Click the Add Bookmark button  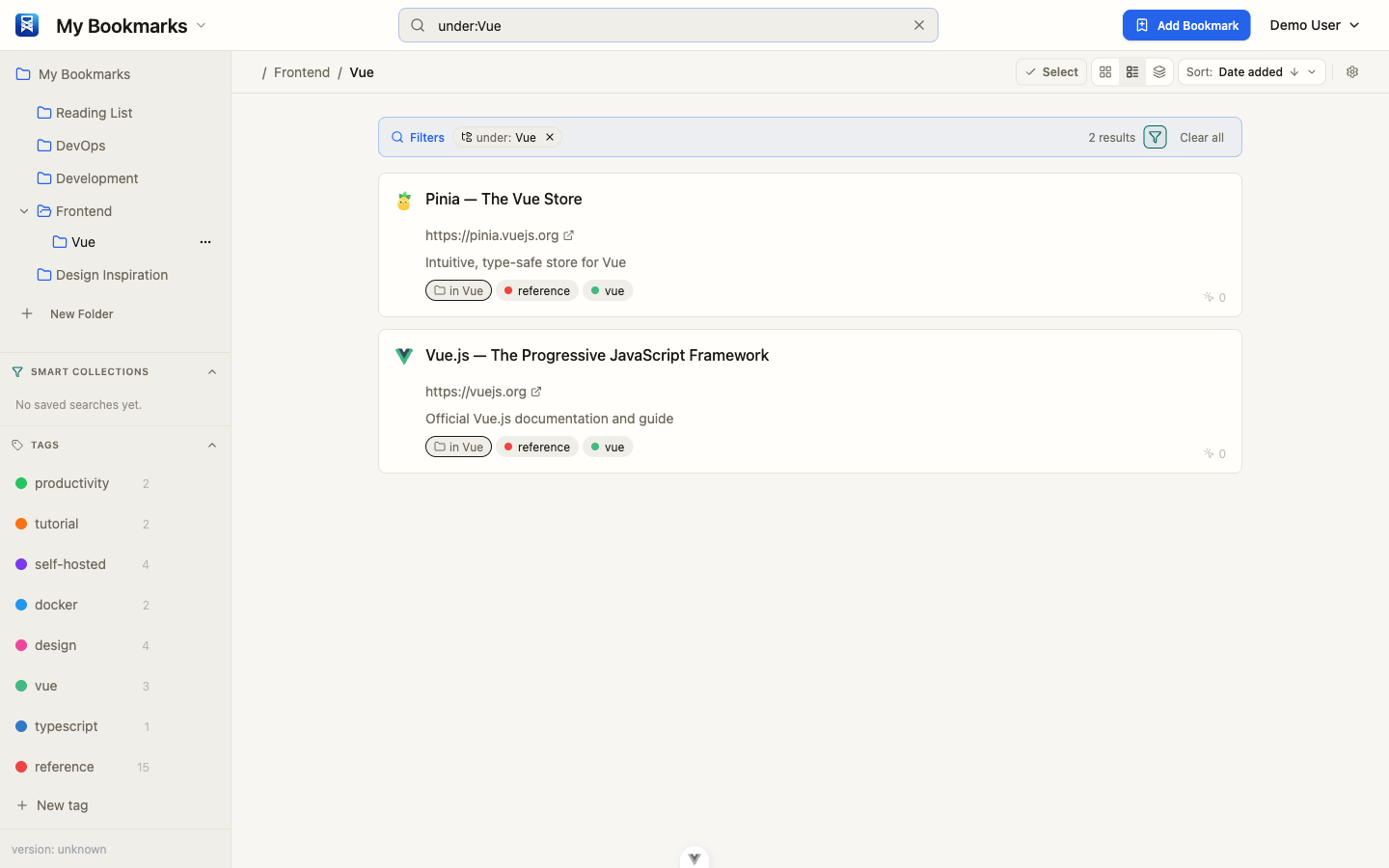[x=1186, y=25]
